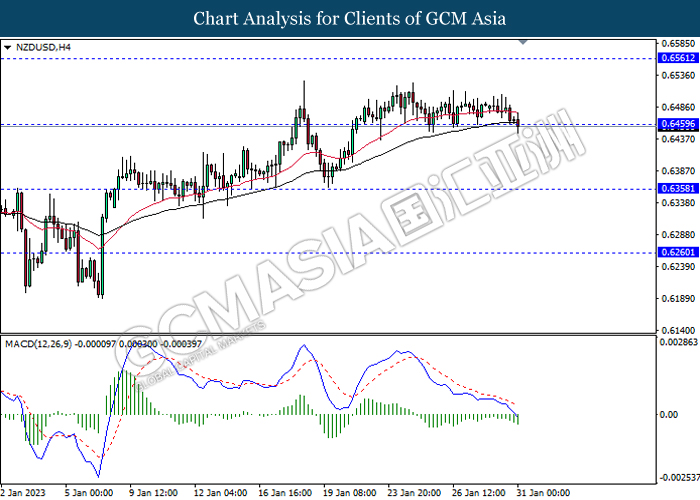Click the MACD(12,26,9) indicator label

point(38,344)
